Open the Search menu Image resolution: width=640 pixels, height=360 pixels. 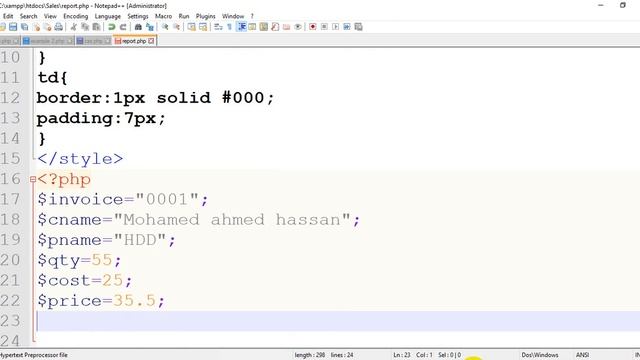29,16
